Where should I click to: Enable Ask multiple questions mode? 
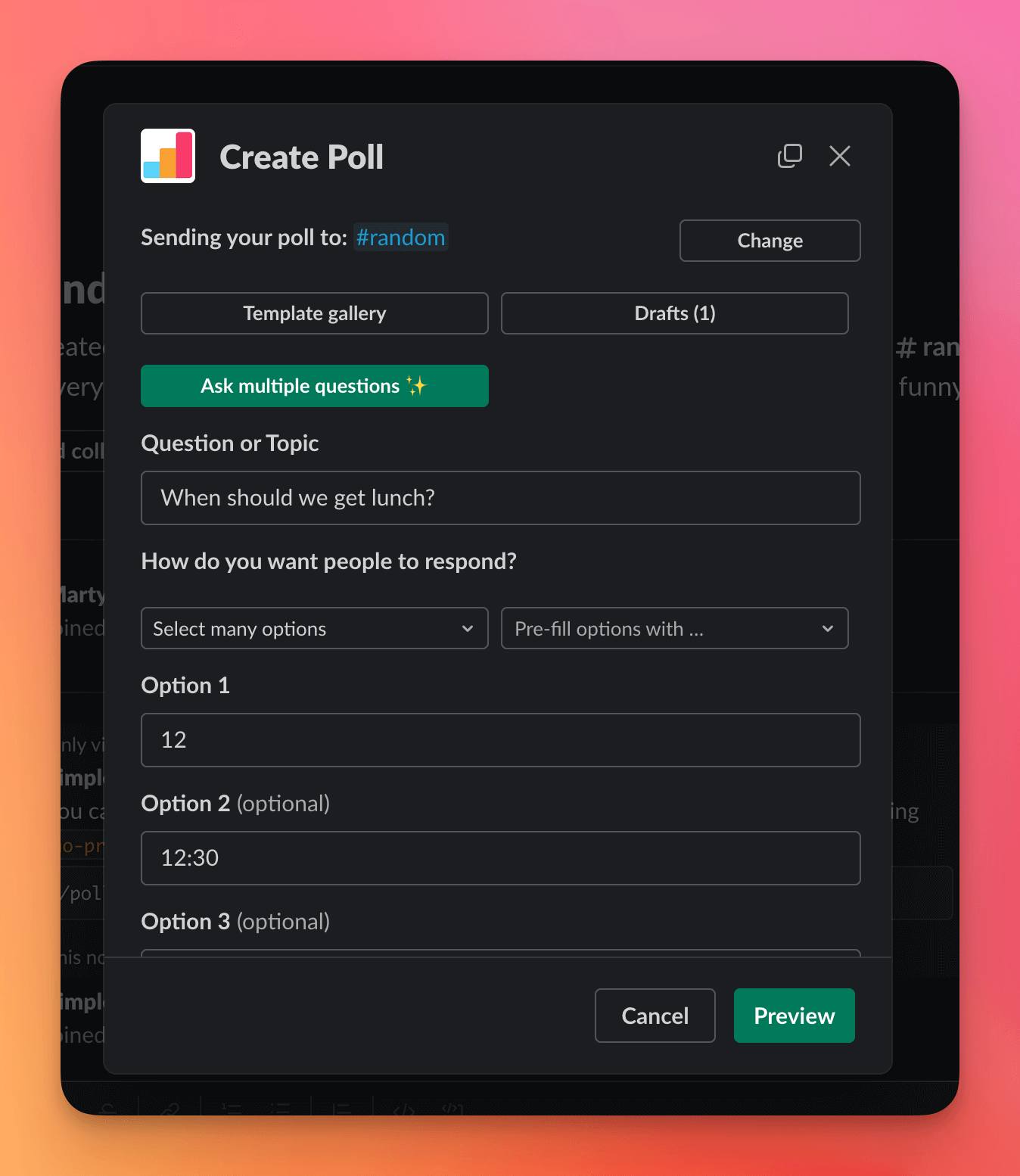314,385
